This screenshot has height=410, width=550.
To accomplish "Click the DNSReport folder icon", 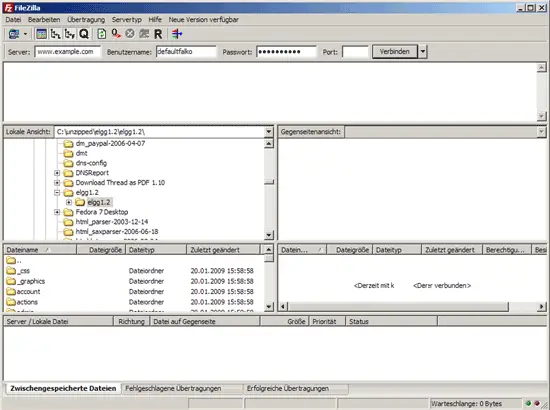I will 68,173.
